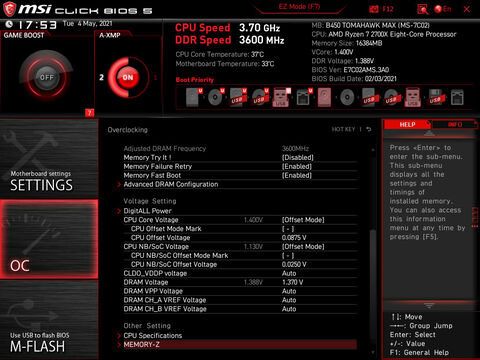480x360 pixels.
Task: Open CPU NB/SoC Voltage Offset Mode dropdown
Action: [x=303, y=246]
